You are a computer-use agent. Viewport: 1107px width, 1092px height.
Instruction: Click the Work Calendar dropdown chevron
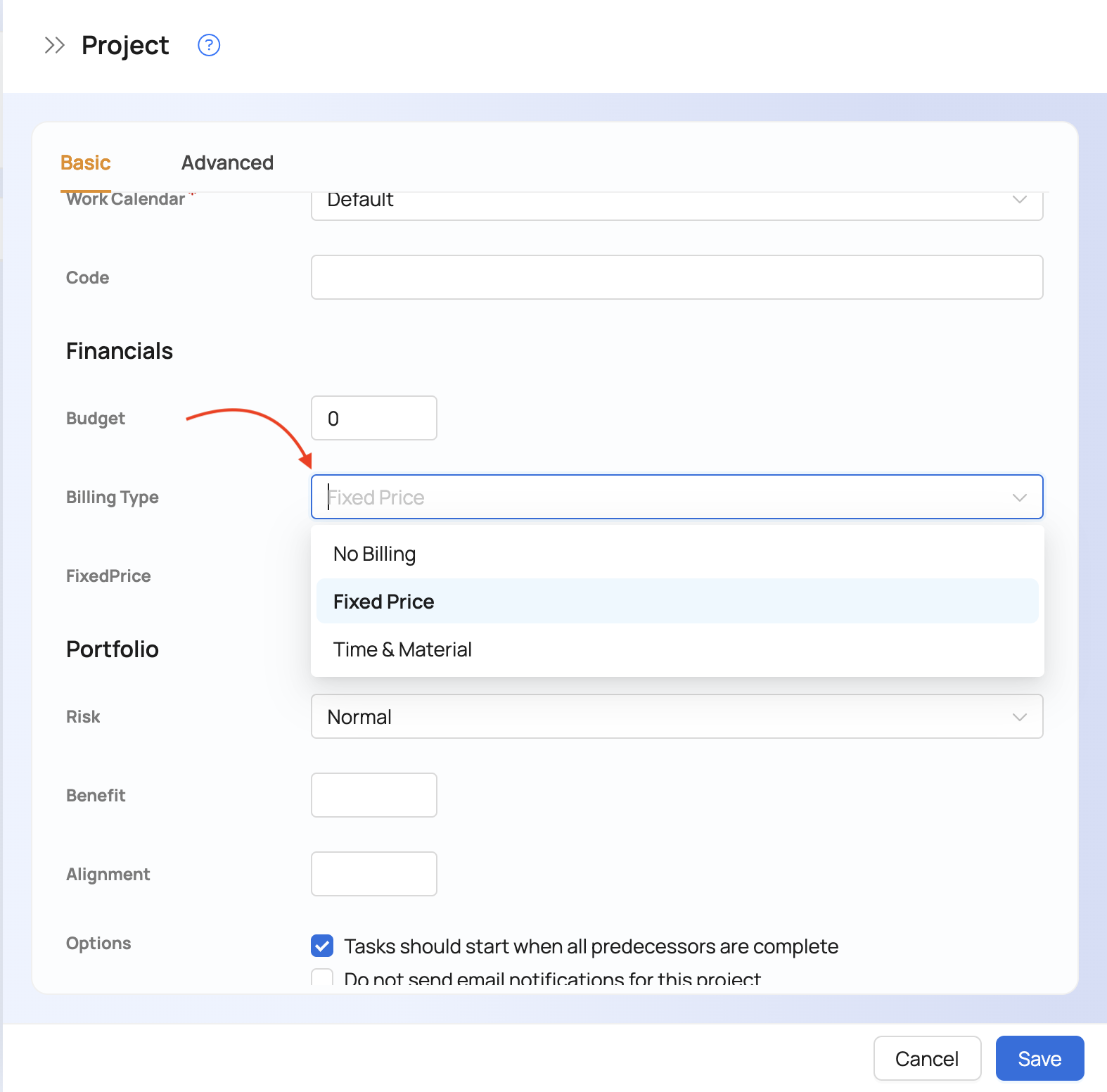(x=1019, y=201)
